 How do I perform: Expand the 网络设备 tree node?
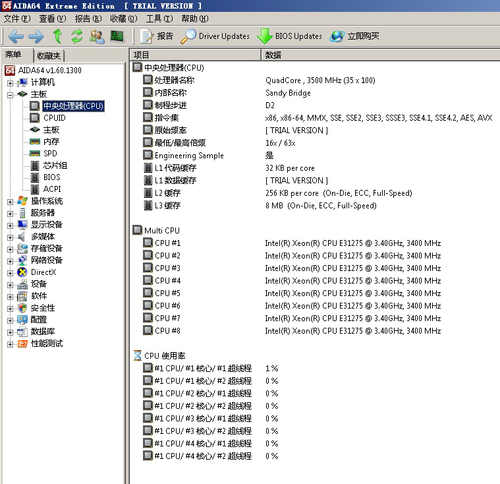point(10,261)
